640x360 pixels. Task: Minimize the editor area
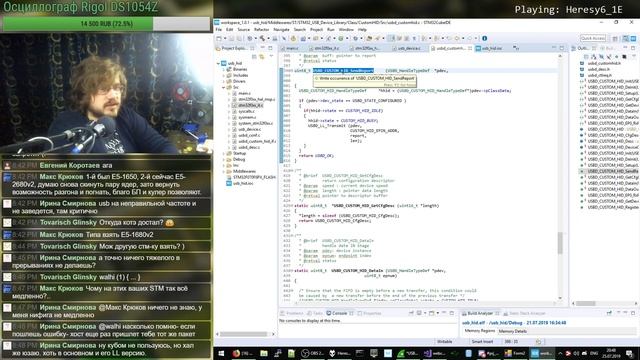click(554, 48)
